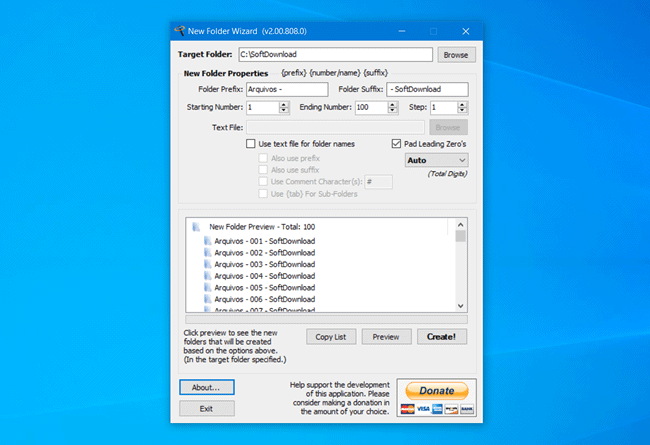Click the Folder Prefix text field

pos(286,89)
